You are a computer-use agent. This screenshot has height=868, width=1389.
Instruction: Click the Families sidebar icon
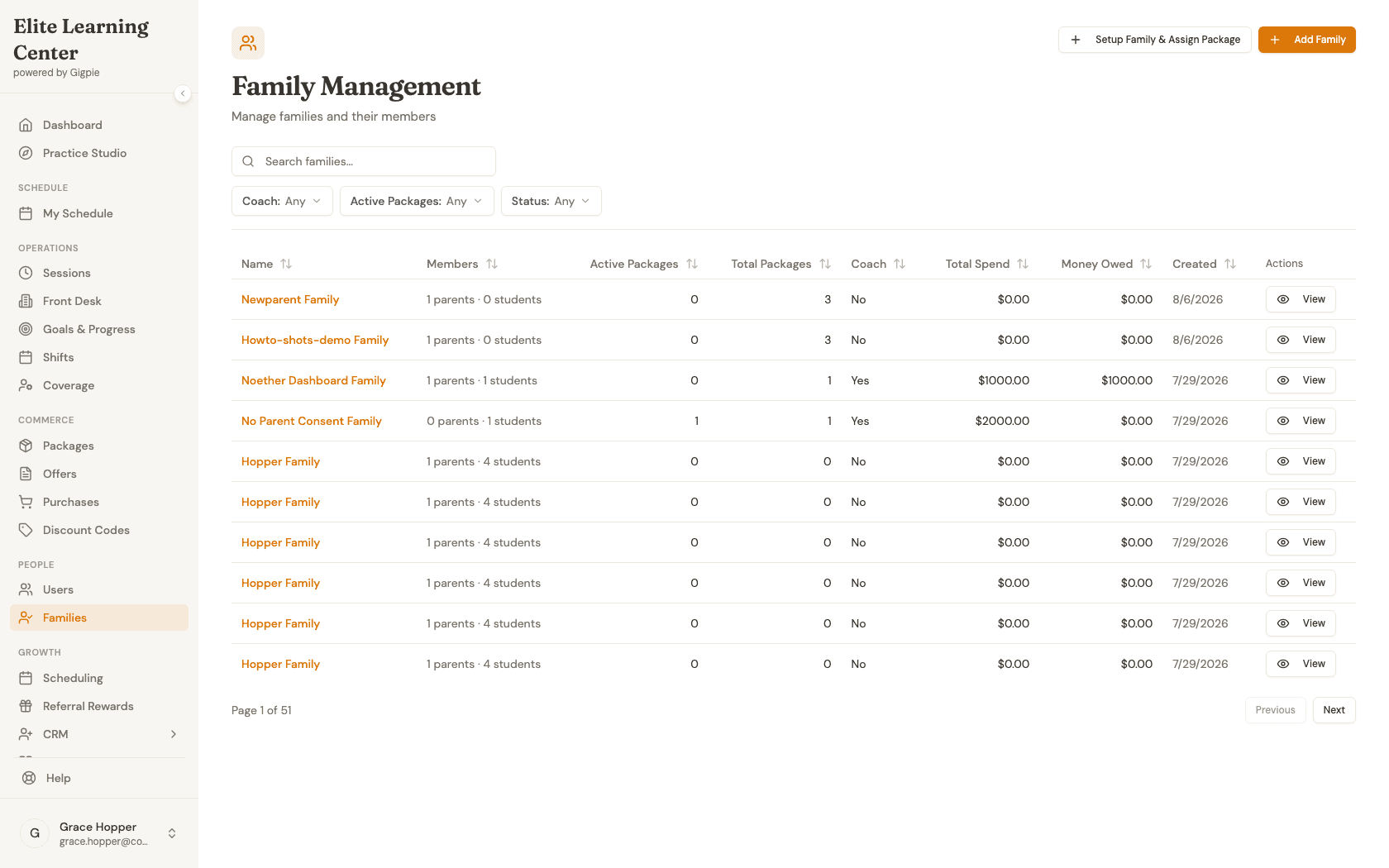point(26,618)
